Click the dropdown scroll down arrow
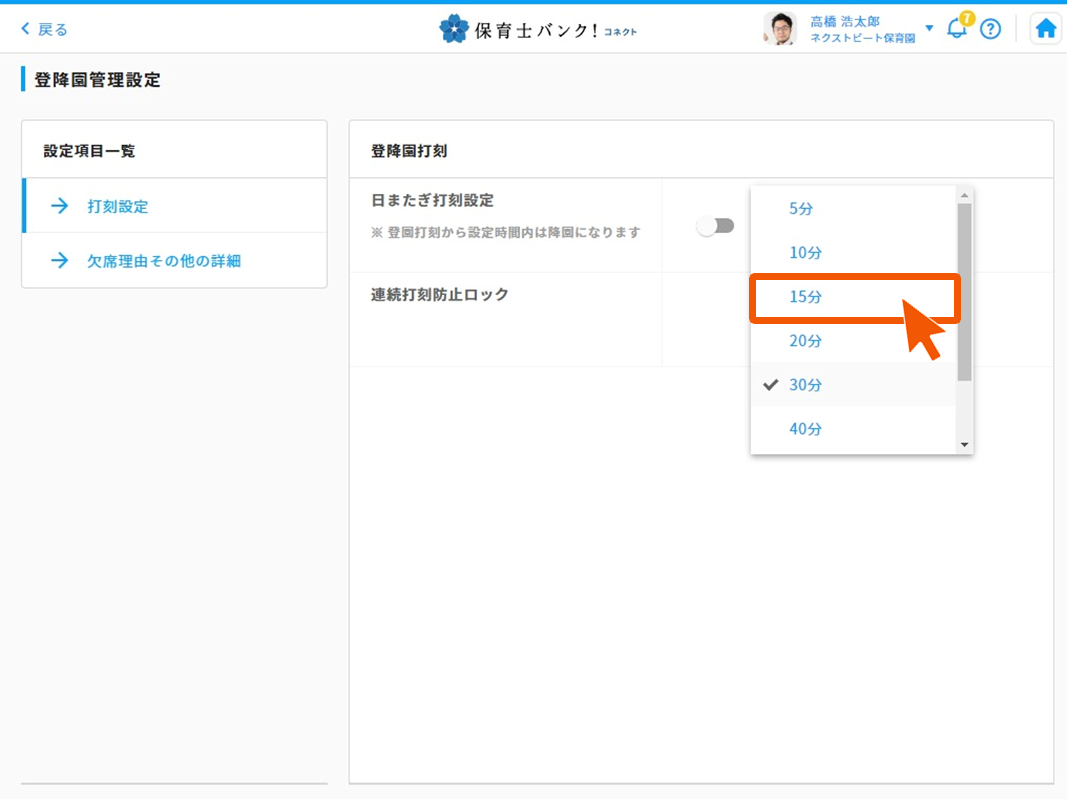This screenshot has height=800, width=1067. [964, 444]
